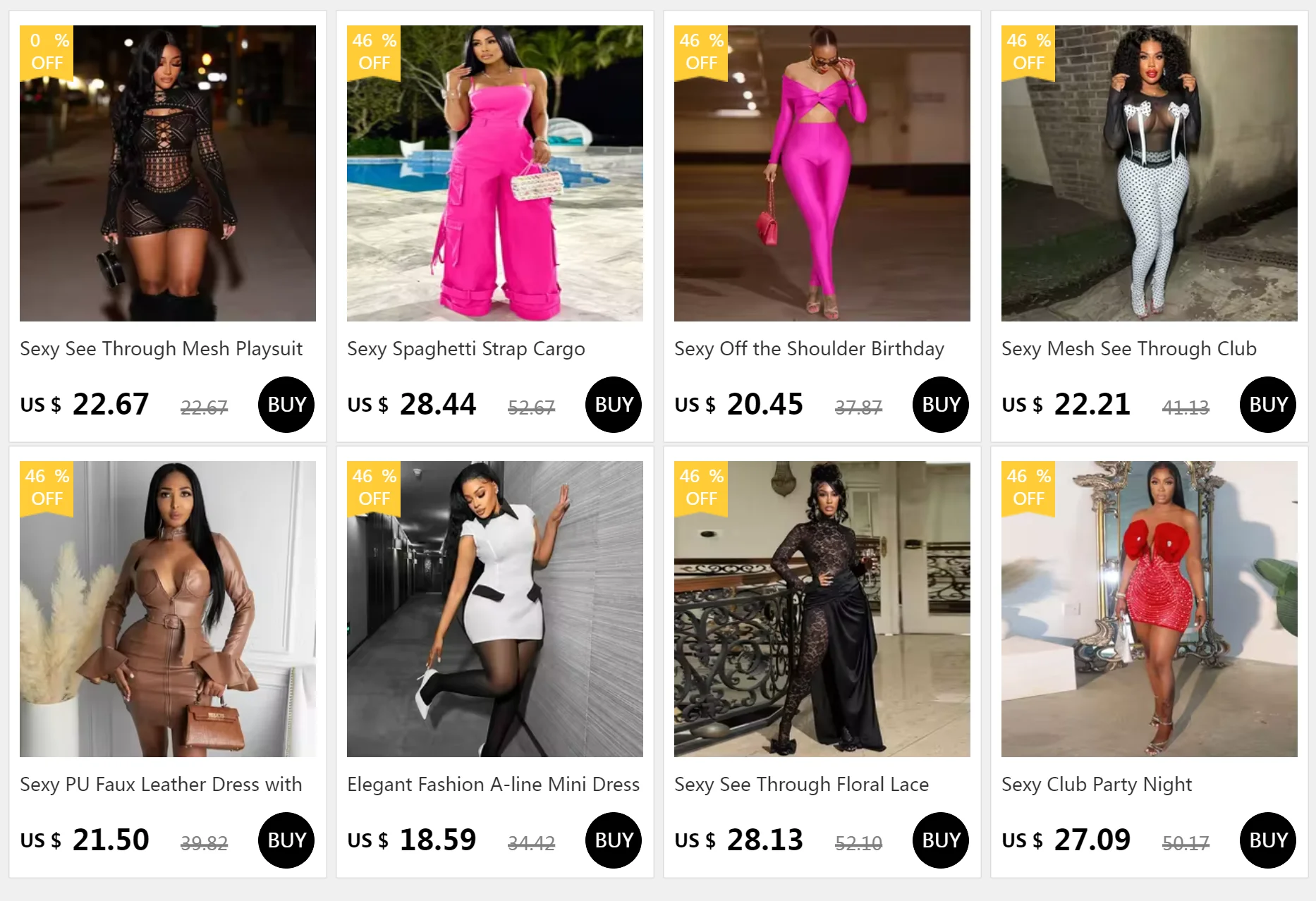Open the red sparkly dress product photo
1316x901 pixels.
click(x=1150, y=609)
